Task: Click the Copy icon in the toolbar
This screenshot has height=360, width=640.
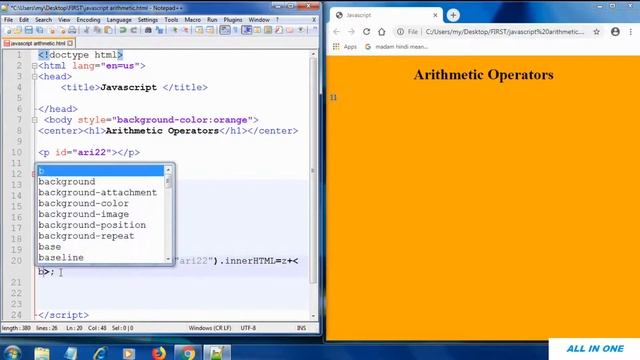Action: [x=97, y=30]
